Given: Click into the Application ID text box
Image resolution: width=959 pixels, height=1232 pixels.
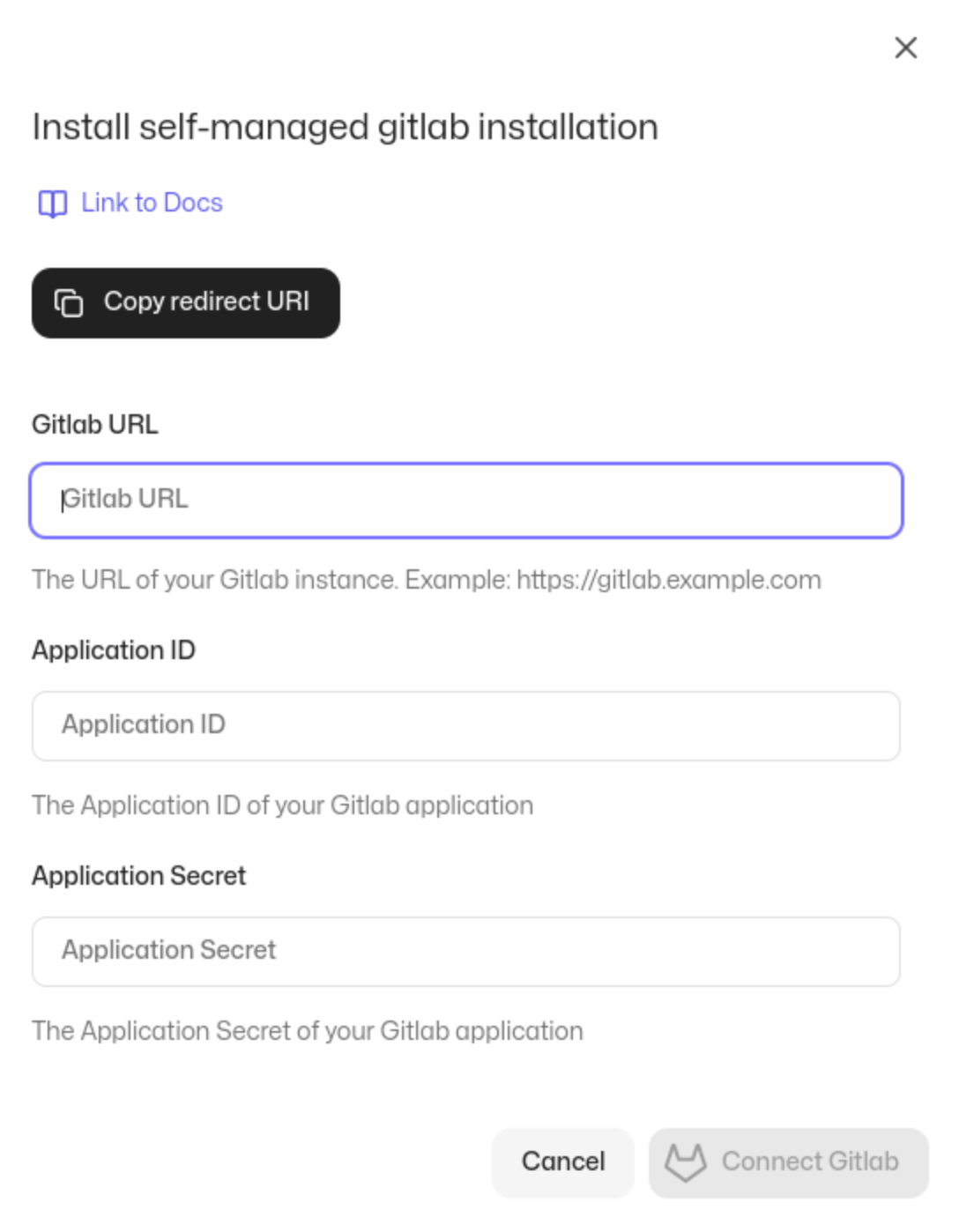Looking at the screenshot, I should pos(466,725).
